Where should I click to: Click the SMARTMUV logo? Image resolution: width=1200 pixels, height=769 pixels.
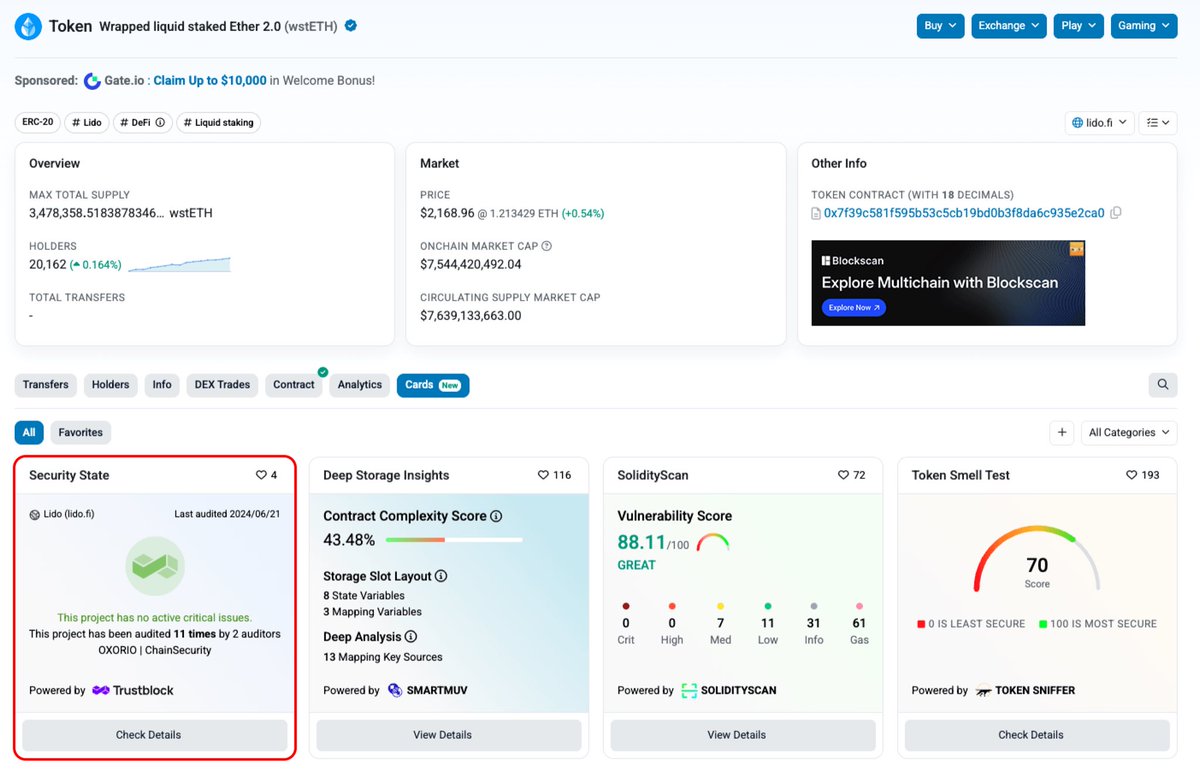(427, 690)
